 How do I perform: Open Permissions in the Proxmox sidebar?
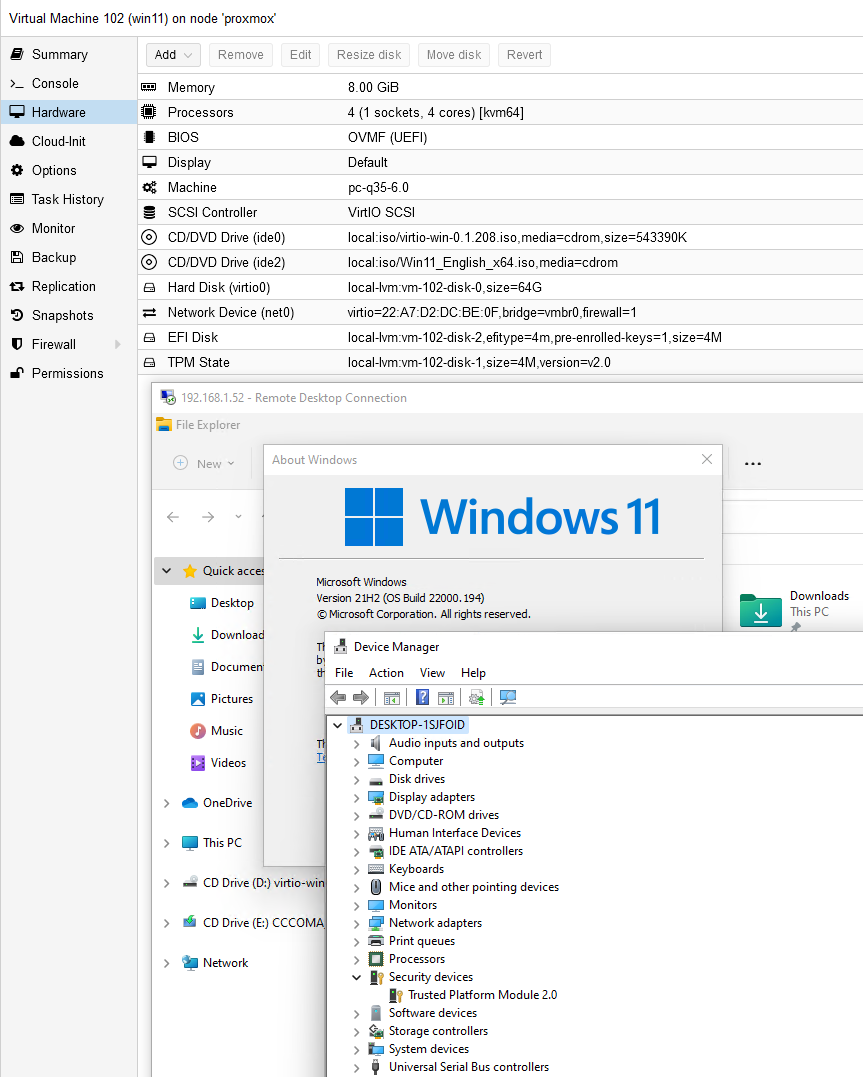click(69, 373)
